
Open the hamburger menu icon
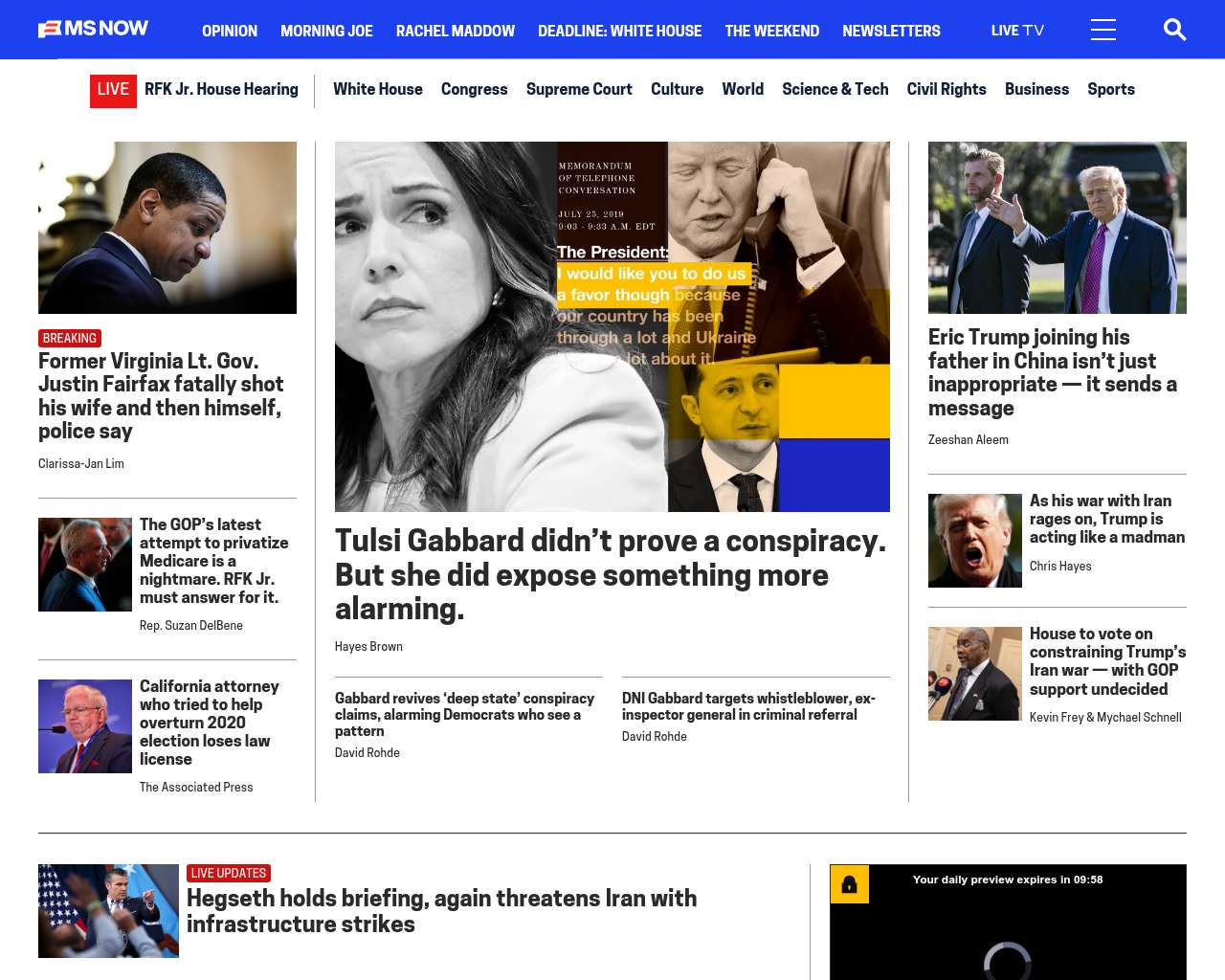(1103, 31)
